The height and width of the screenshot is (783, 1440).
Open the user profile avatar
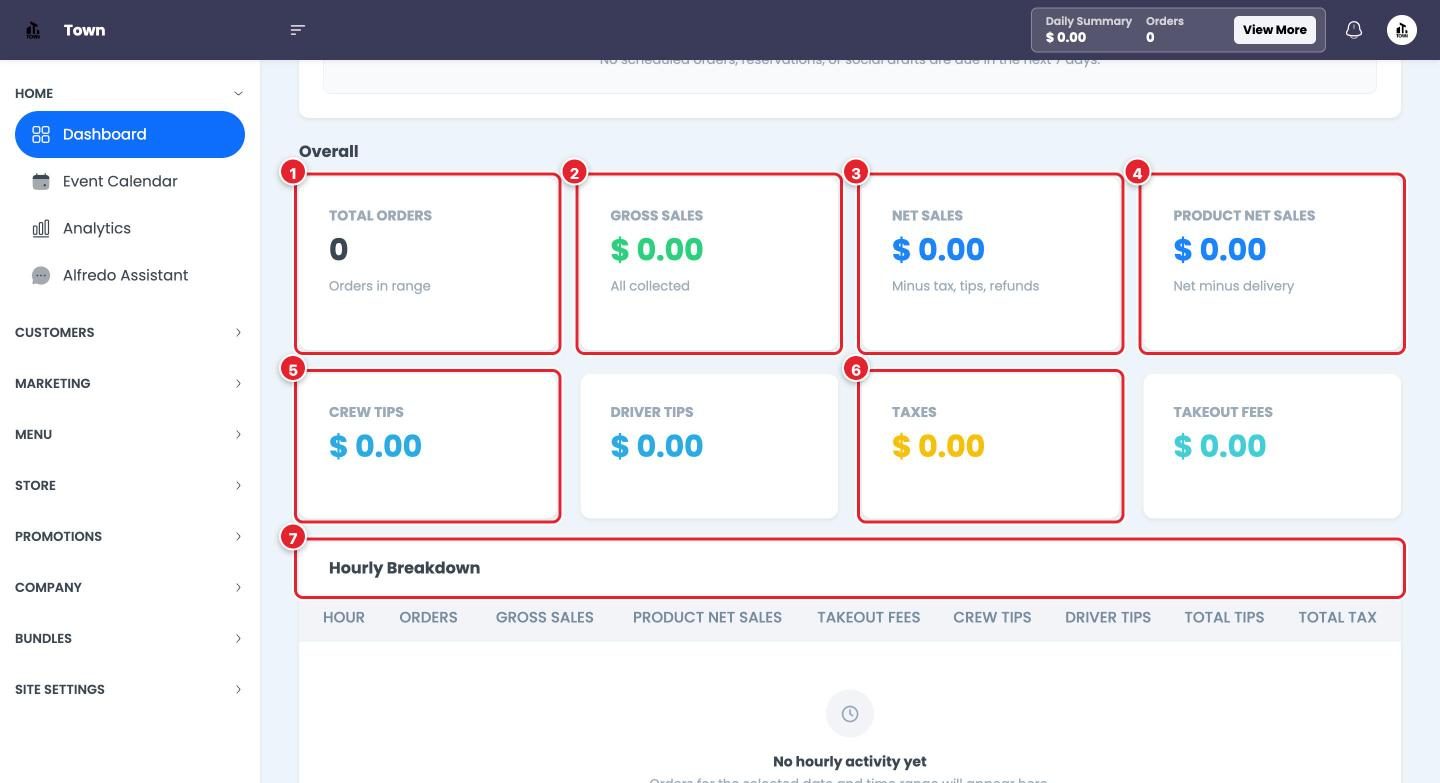click(1402, 30)
